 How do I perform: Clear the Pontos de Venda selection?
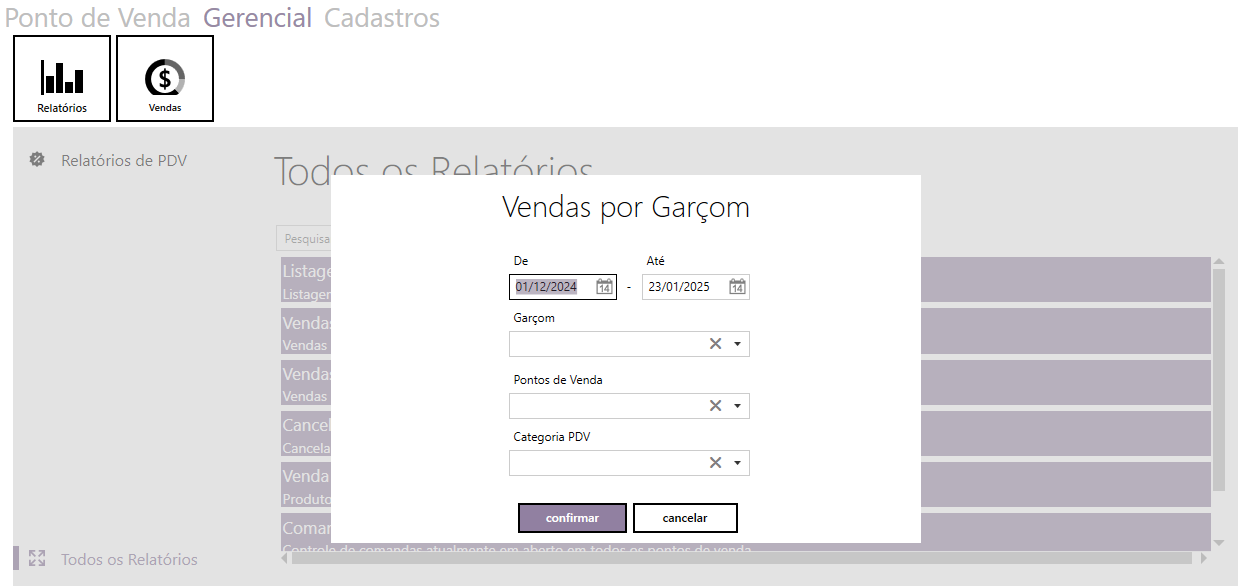715,406
